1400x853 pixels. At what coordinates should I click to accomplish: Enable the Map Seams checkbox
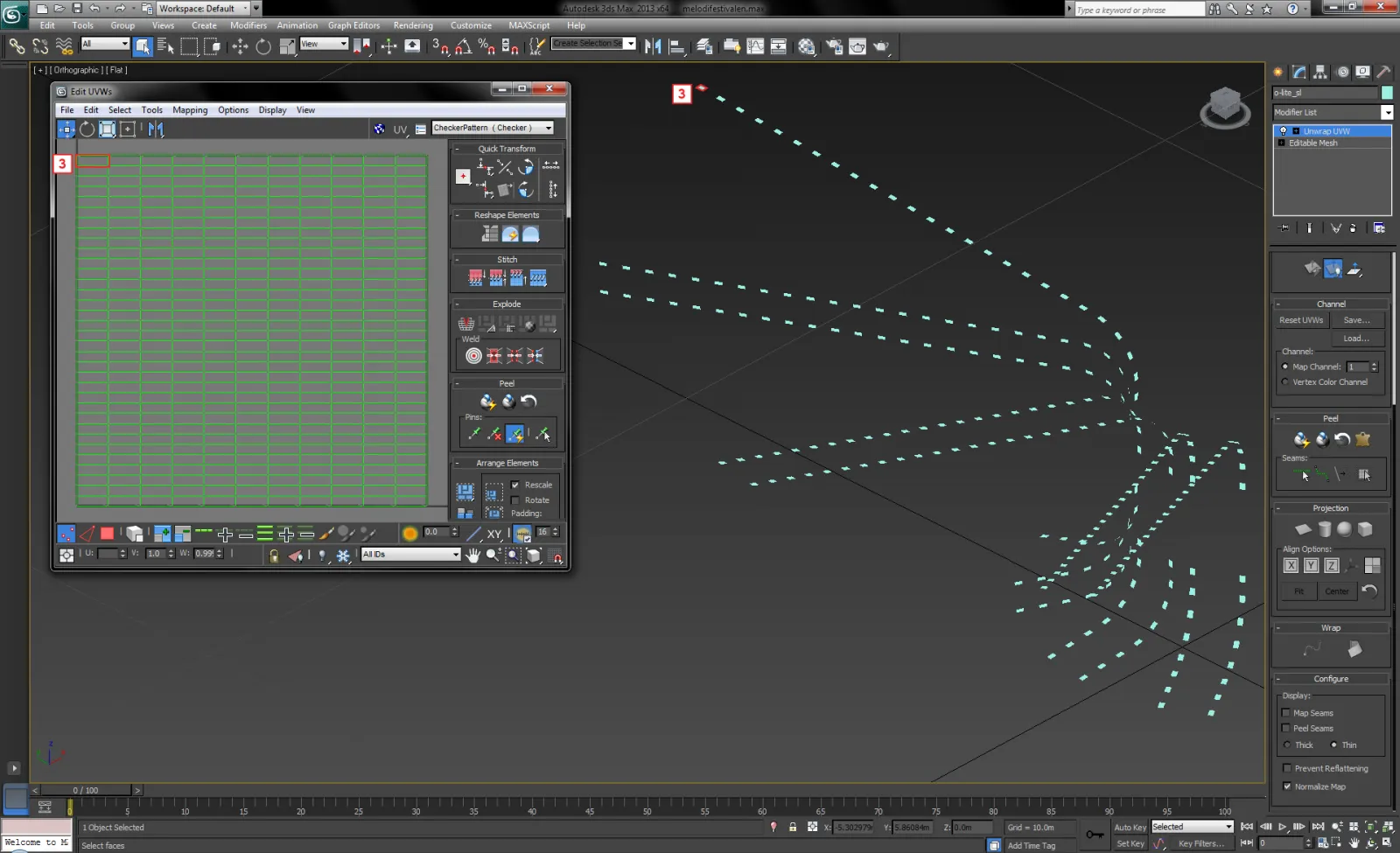click(x=1286, y=713)
